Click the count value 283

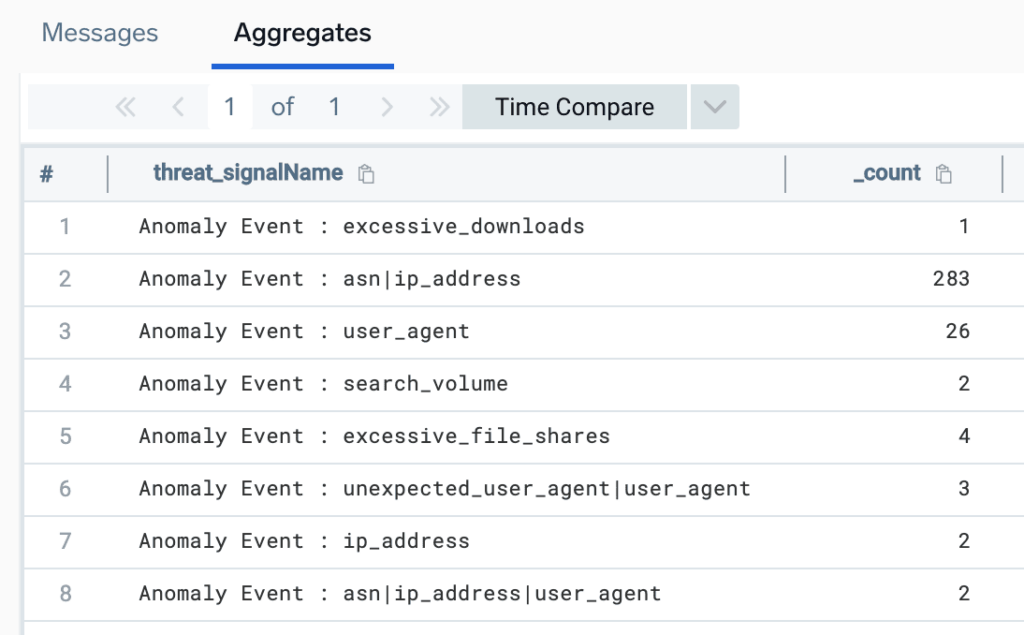[x=953, y=279]
